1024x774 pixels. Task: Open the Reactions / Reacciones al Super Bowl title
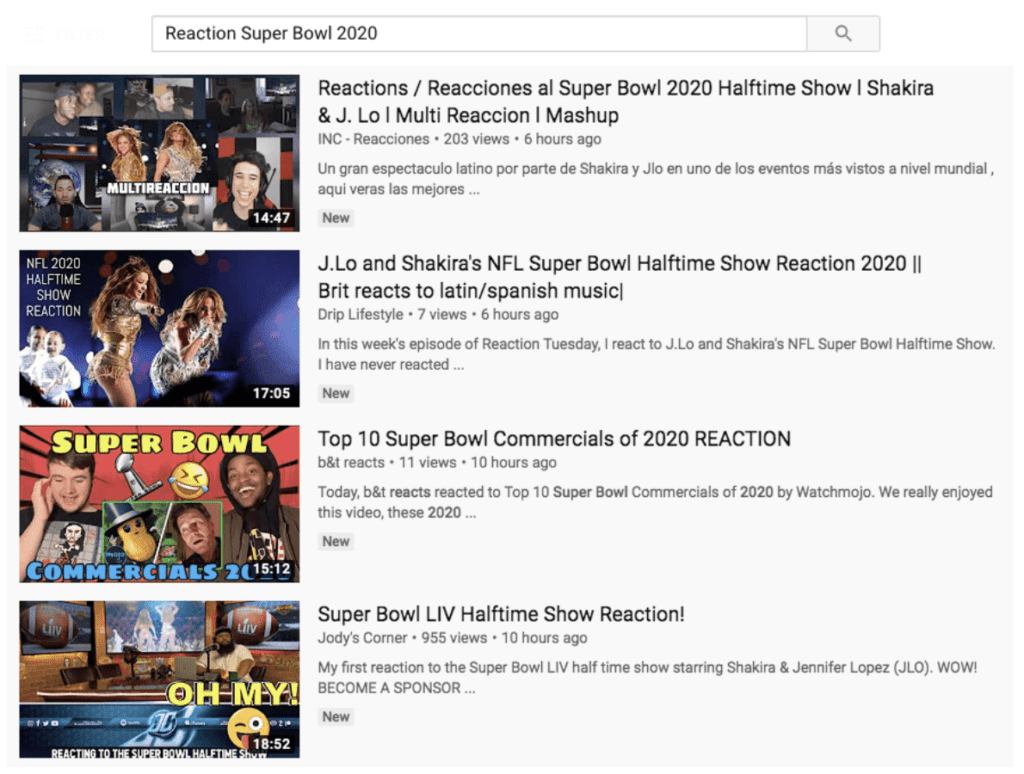(626, 101)
